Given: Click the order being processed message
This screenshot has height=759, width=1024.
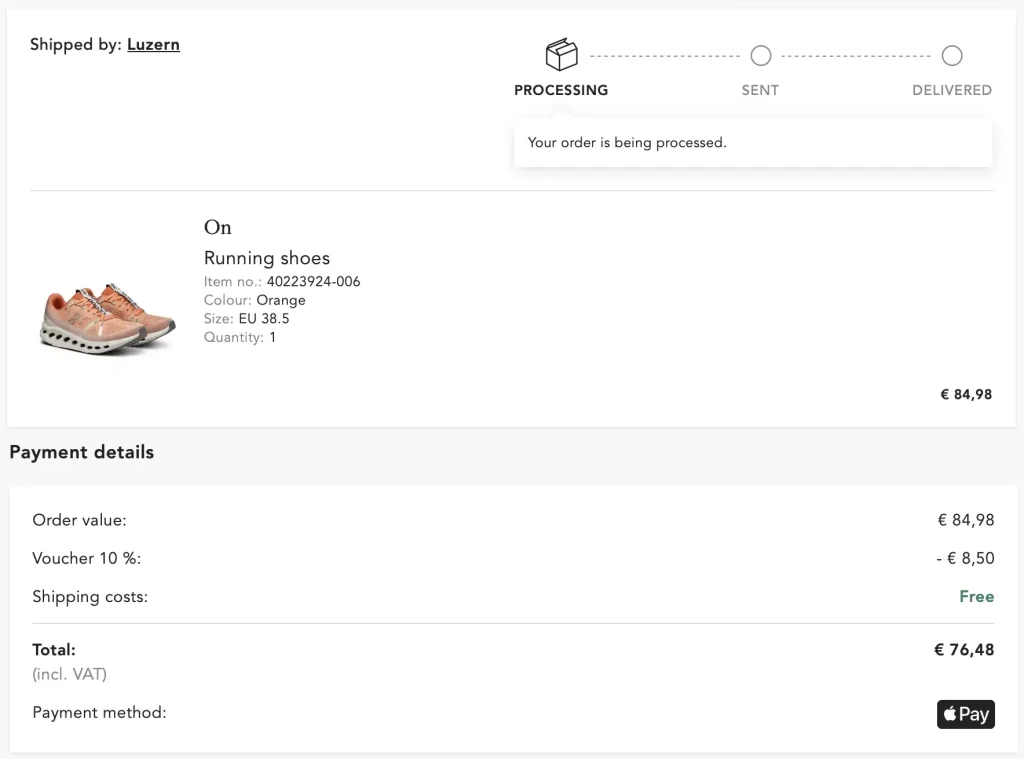Looking at the screenshot, I should point(627,142).
